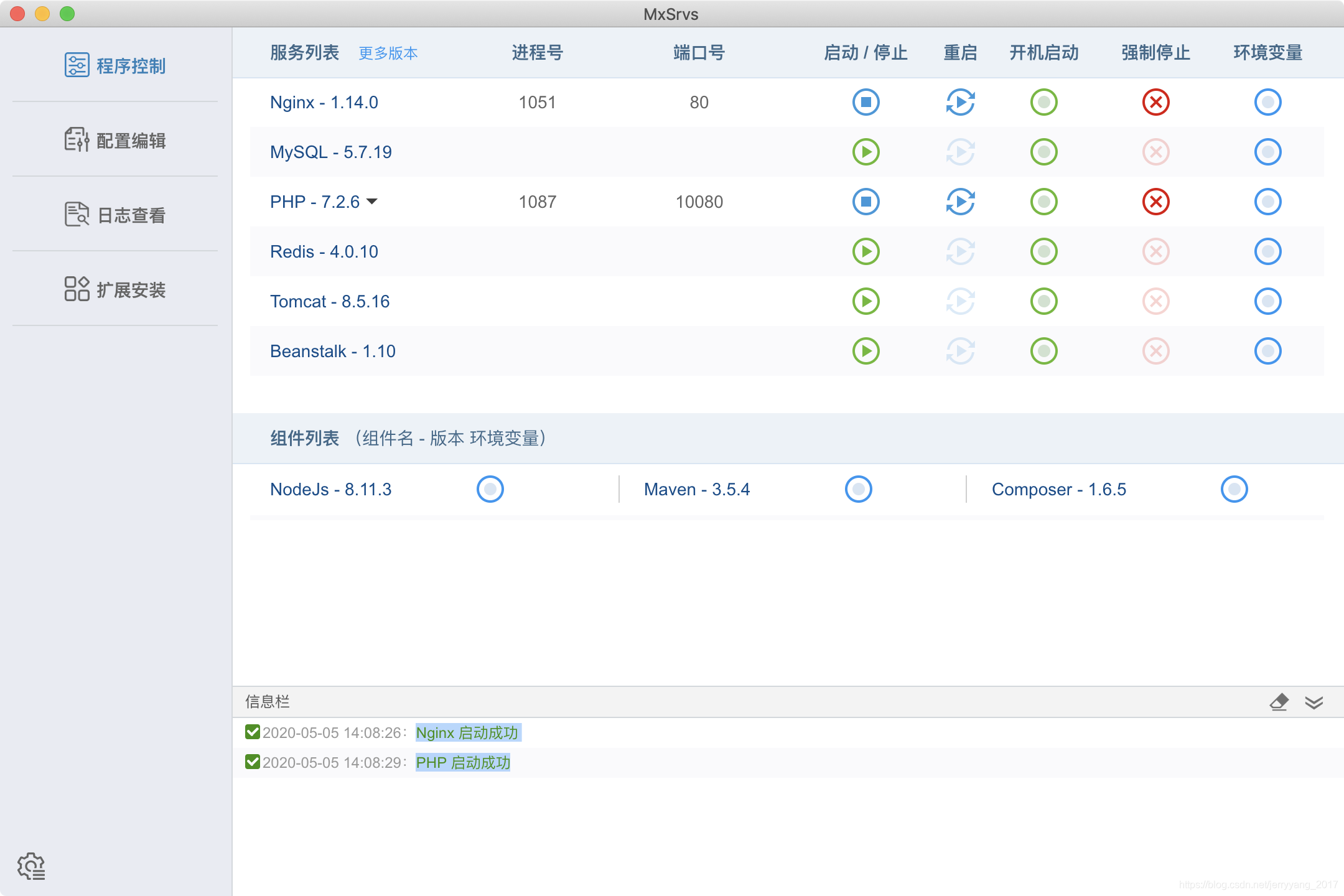Viewport: 1344px width, 896px height.
Task: Click Nginx - 1.14.0 service name
Action: click(324, 102)
